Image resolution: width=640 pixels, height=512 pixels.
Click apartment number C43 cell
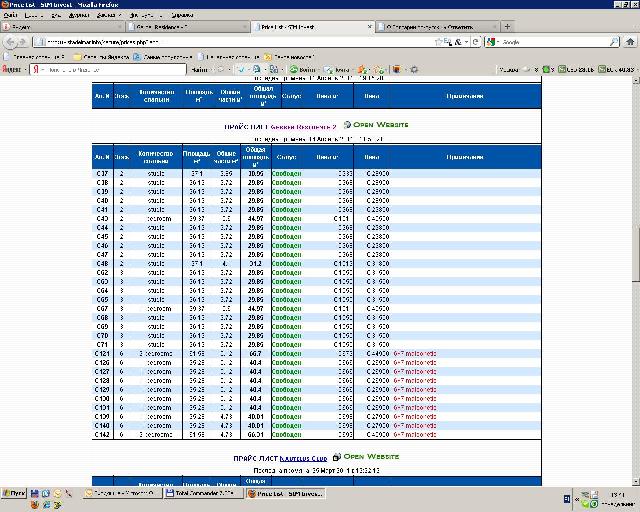click(x=102, y=218)
